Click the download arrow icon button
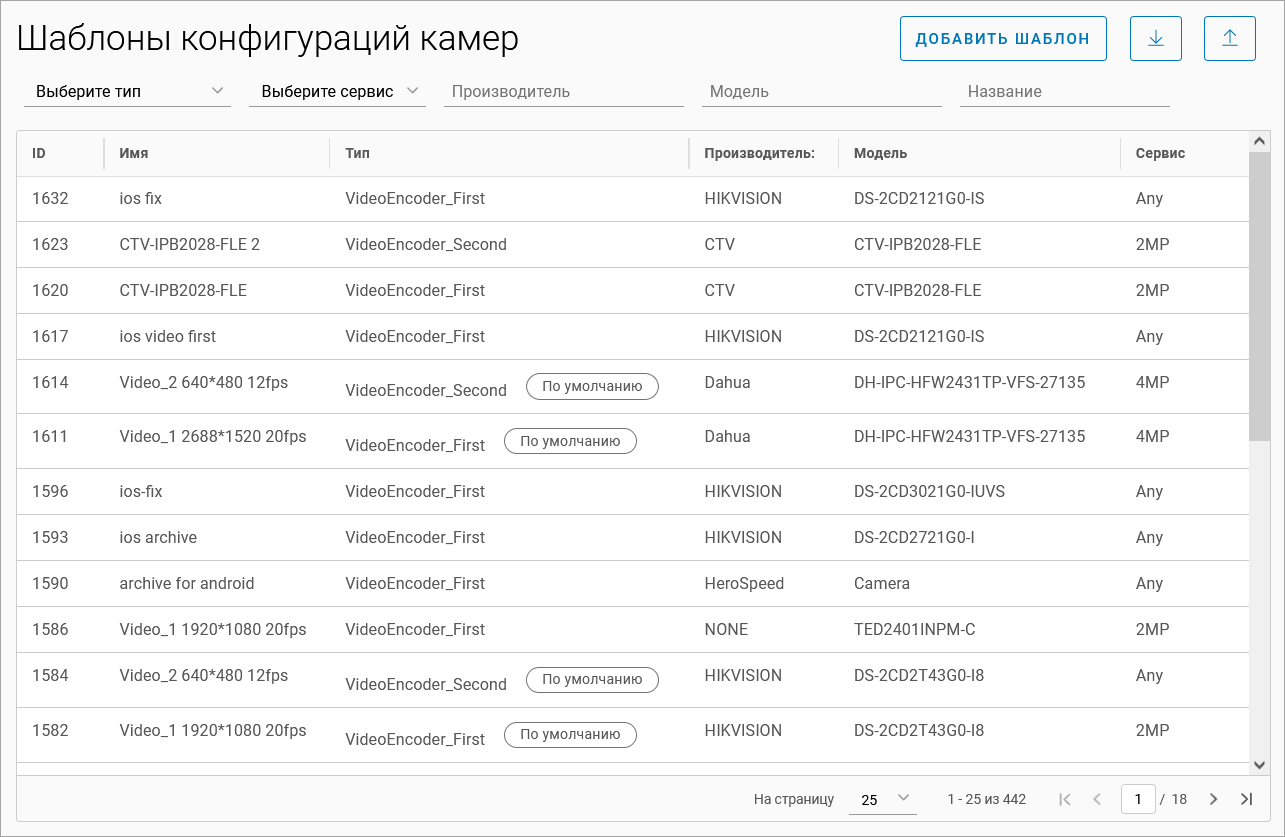 1155,39
